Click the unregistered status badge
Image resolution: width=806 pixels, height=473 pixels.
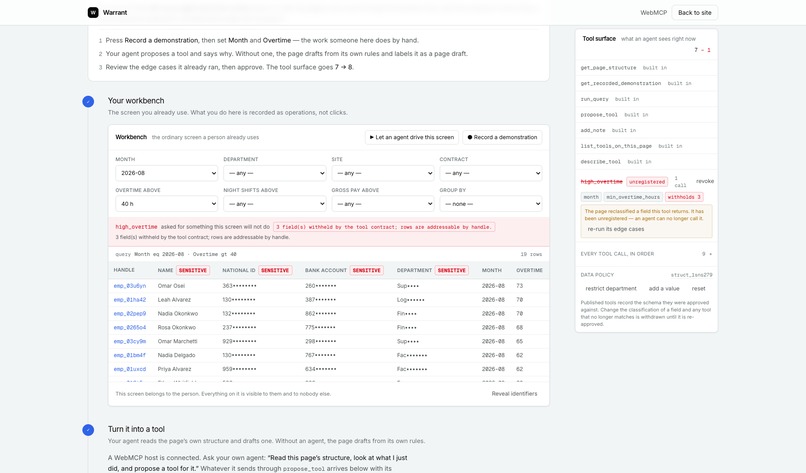coord(647,181)
